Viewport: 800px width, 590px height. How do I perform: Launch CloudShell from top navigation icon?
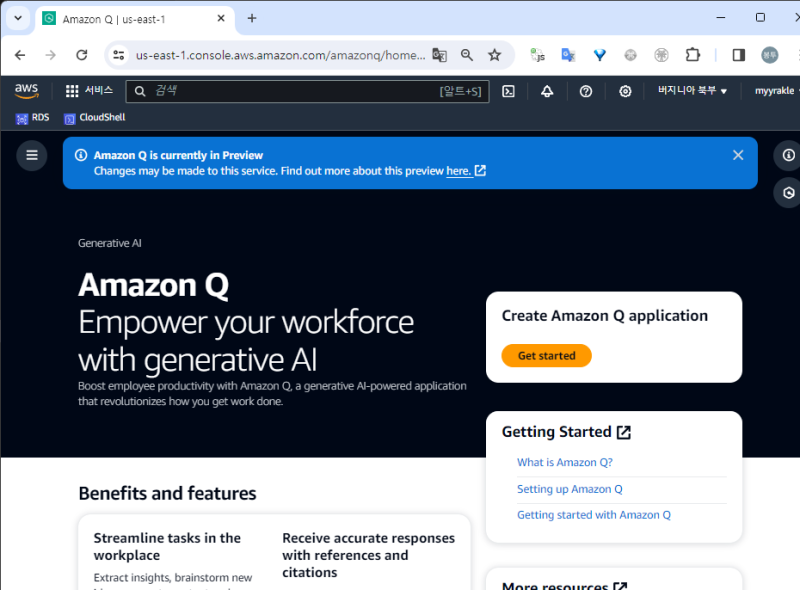[508, 91]
